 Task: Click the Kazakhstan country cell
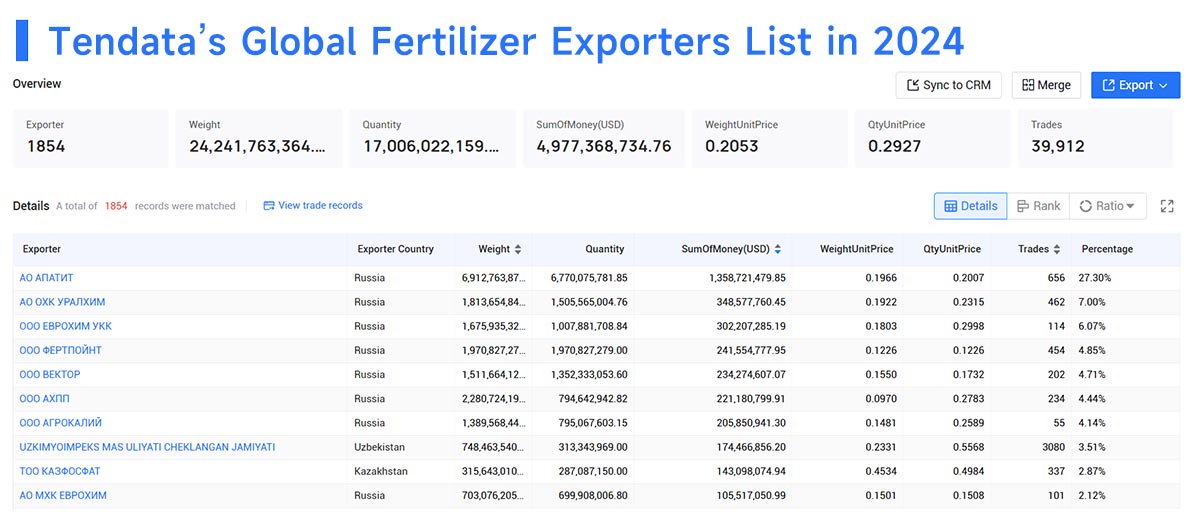coord(381,471)
